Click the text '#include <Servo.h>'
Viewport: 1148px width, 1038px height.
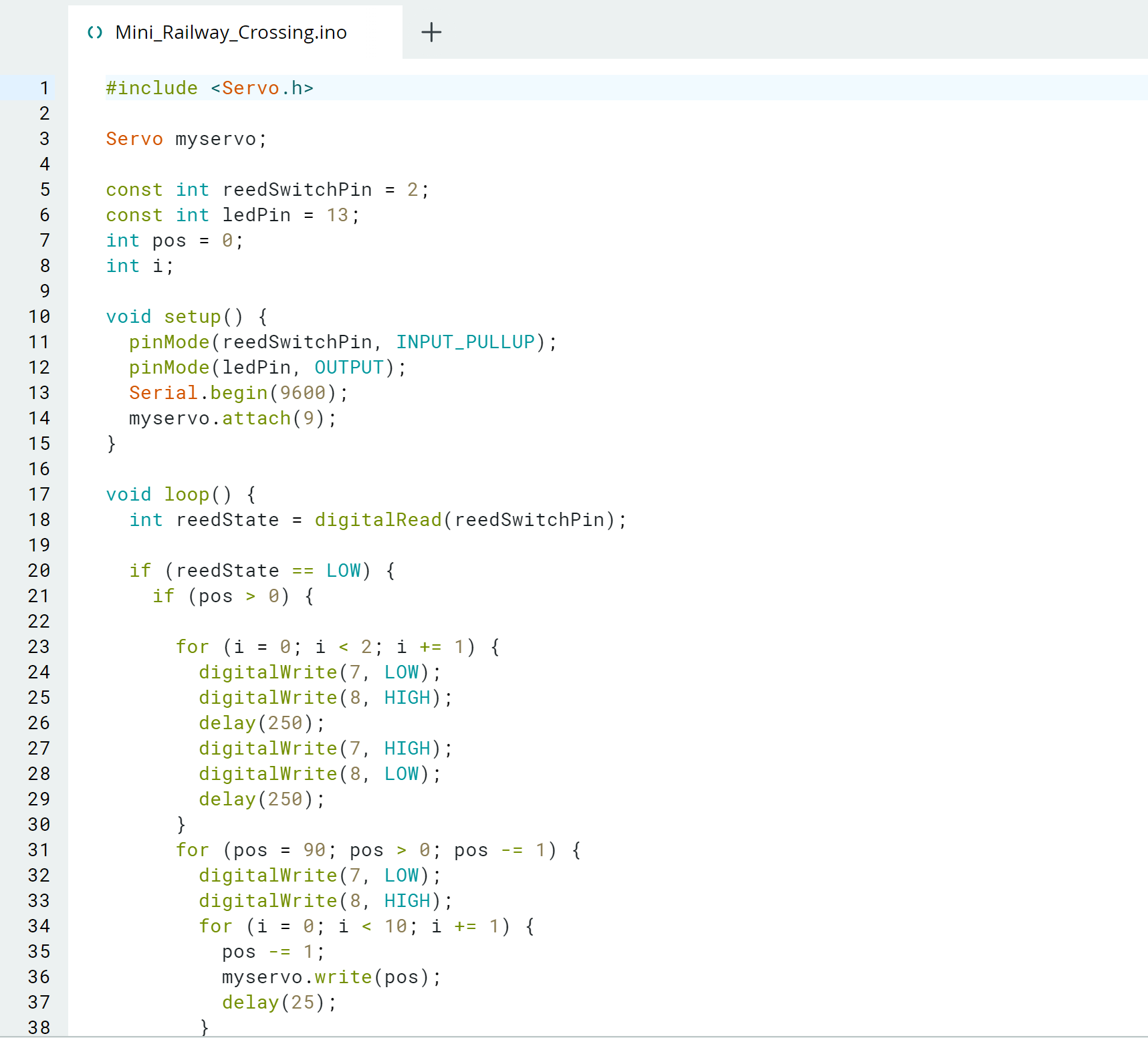pos(210,88)
